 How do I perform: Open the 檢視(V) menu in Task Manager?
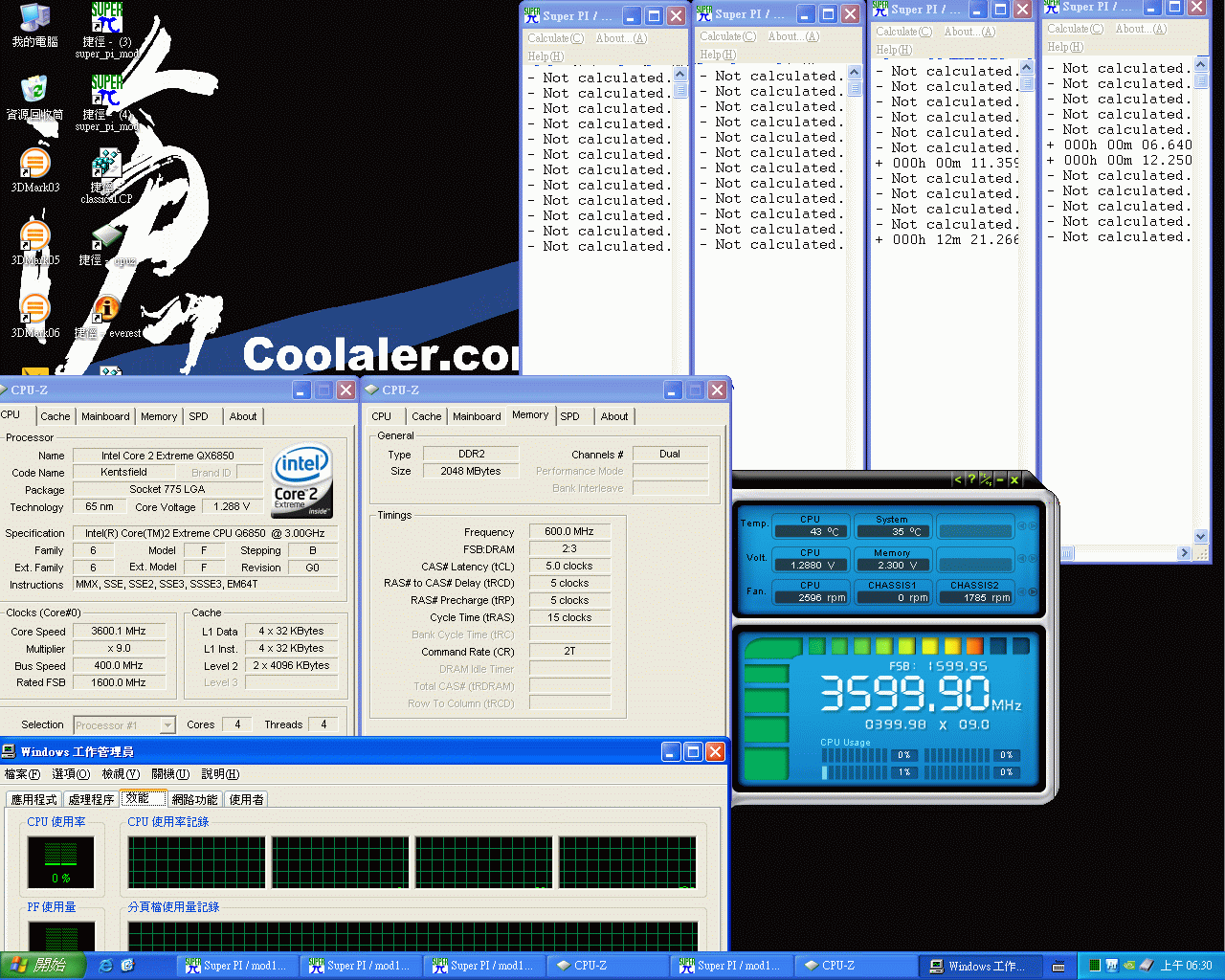[121, 774]
